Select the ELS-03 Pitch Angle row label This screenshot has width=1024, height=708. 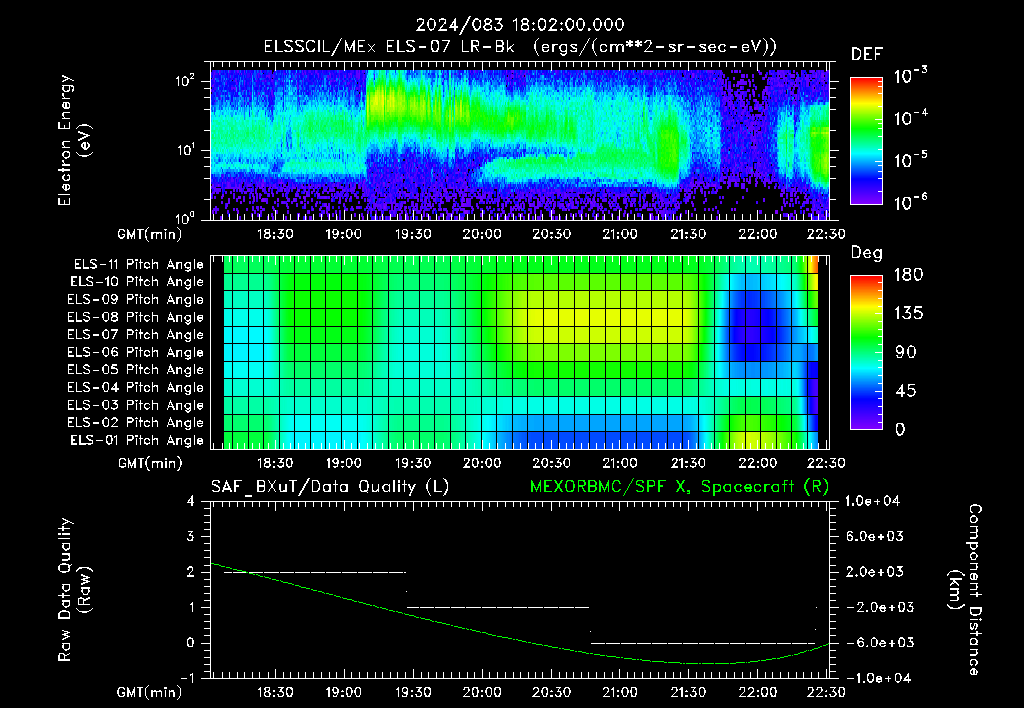click(136, 405)
